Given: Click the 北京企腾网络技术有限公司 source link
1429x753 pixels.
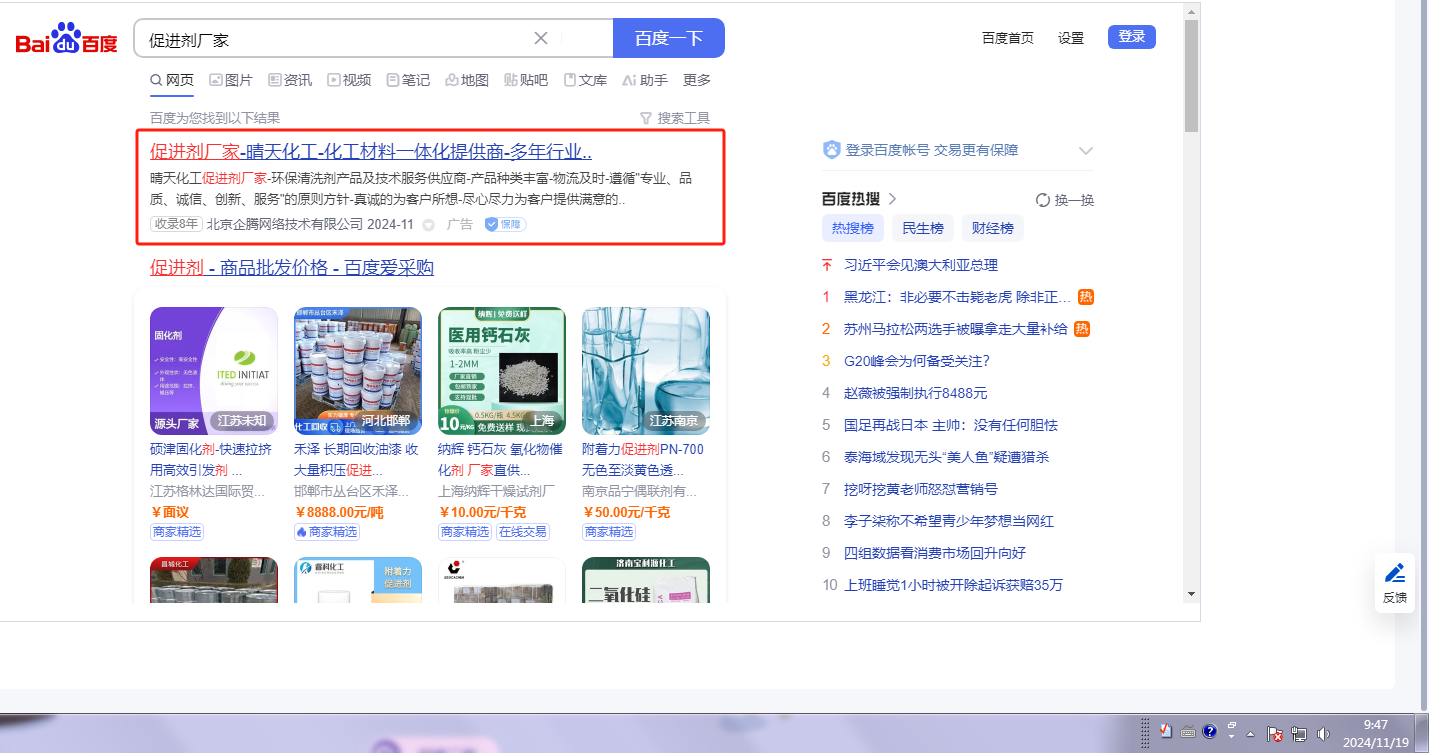Looking at the screenshot, I should click(285, 224).
